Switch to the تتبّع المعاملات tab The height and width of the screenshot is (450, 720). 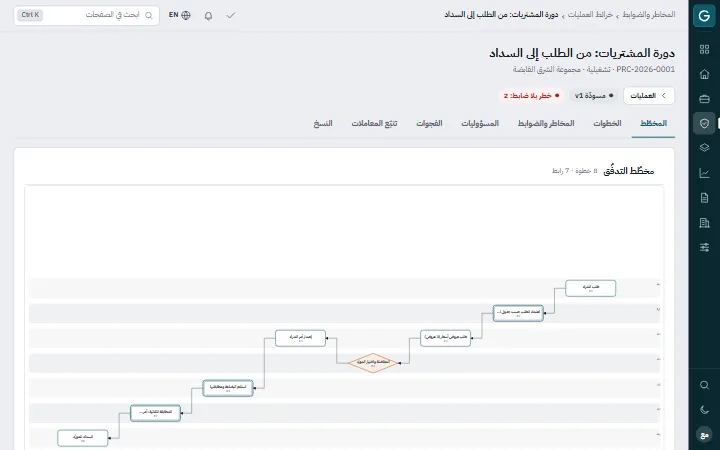(374, 124)
